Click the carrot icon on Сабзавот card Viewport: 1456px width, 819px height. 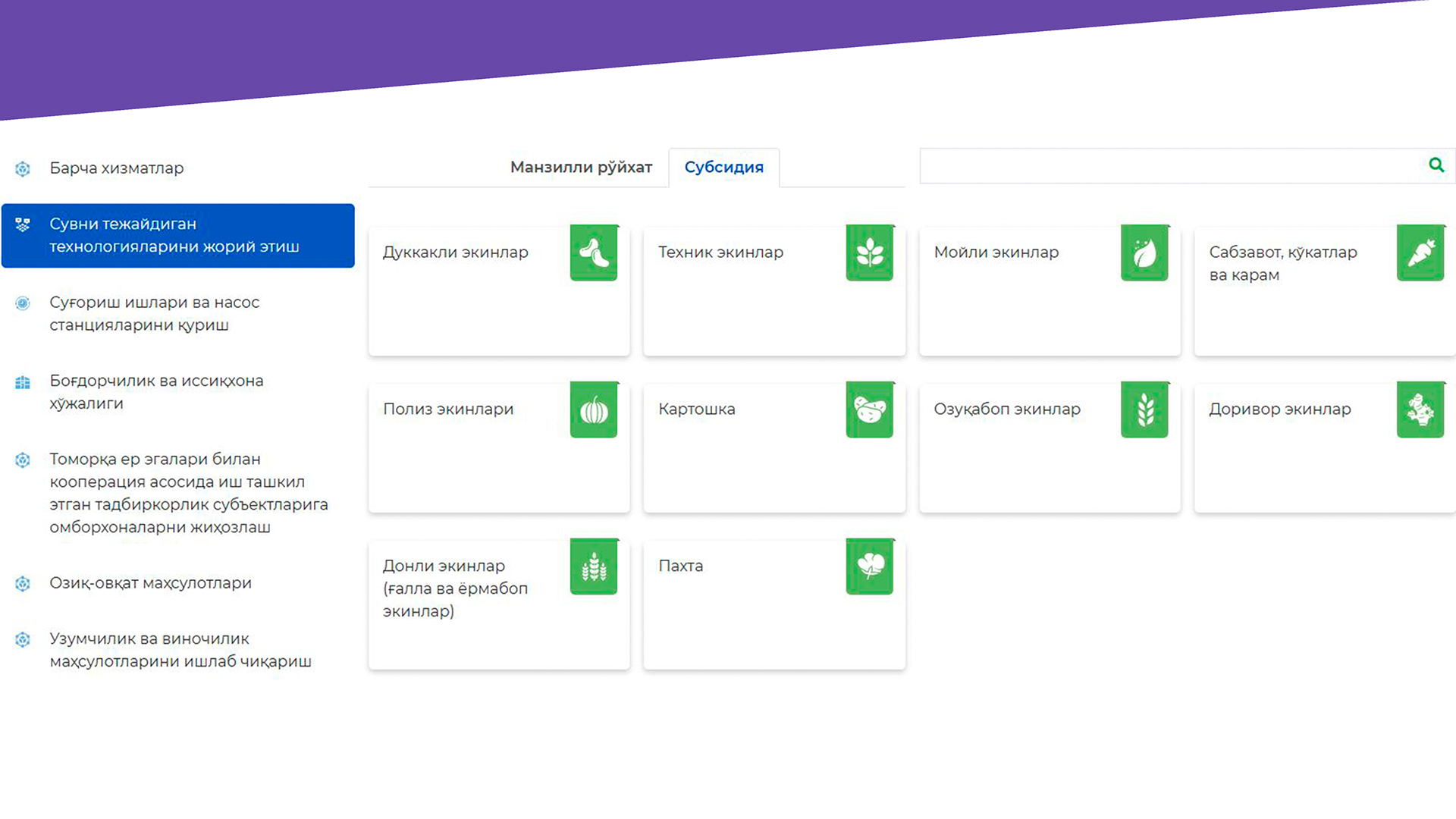(1420, 253)
